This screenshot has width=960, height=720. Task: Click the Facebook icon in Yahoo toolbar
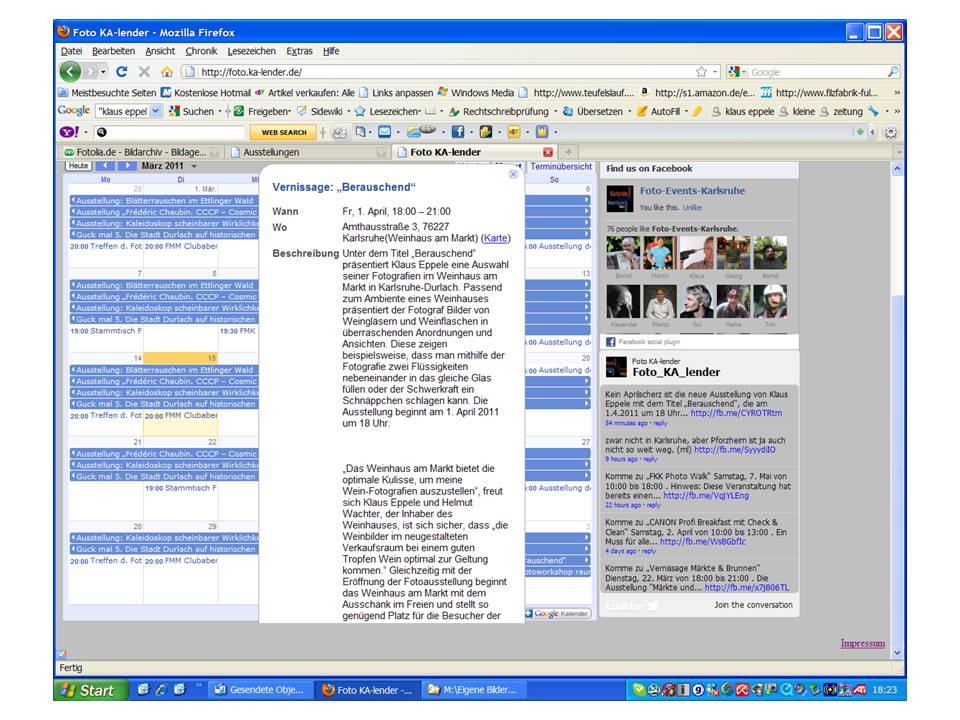(457, 132)
